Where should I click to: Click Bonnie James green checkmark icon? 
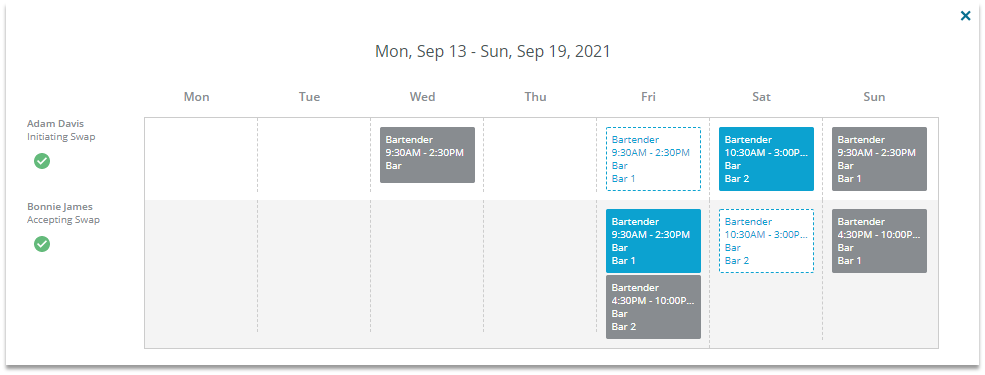point(42,244)
